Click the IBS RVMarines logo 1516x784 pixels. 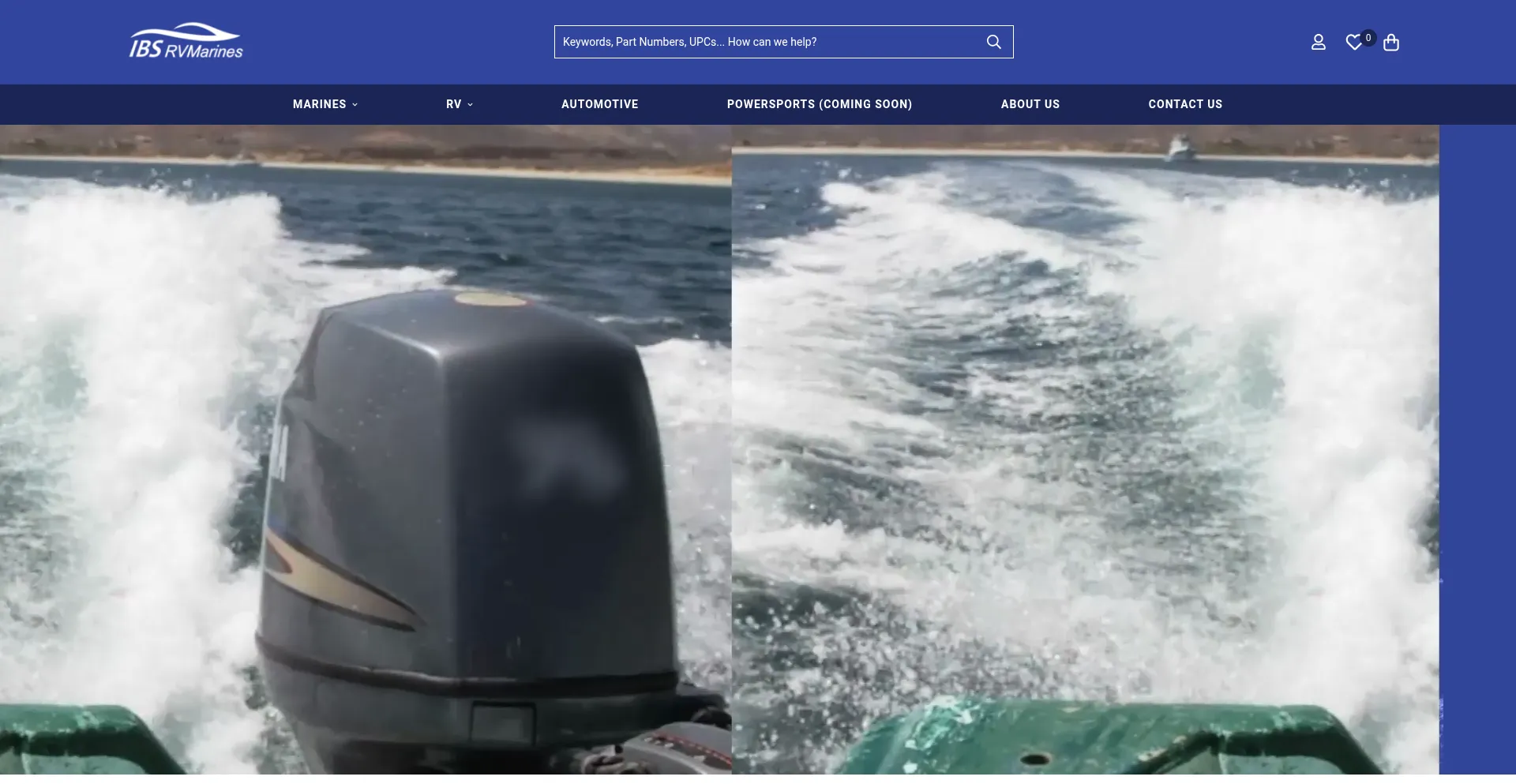(186, 41)
